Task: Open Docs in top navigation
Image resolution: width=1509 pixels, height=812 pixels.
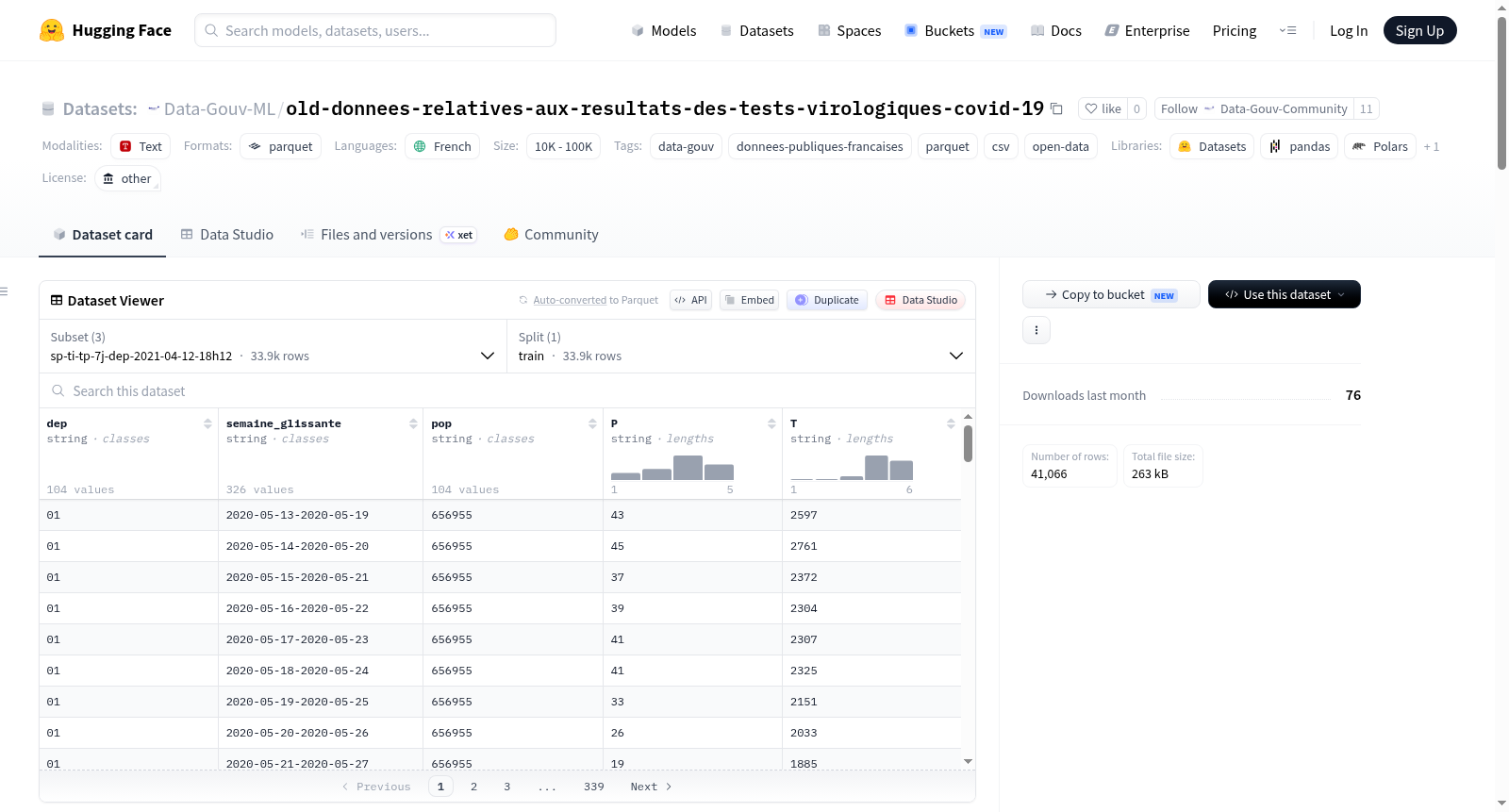Action: [1056, 31]
